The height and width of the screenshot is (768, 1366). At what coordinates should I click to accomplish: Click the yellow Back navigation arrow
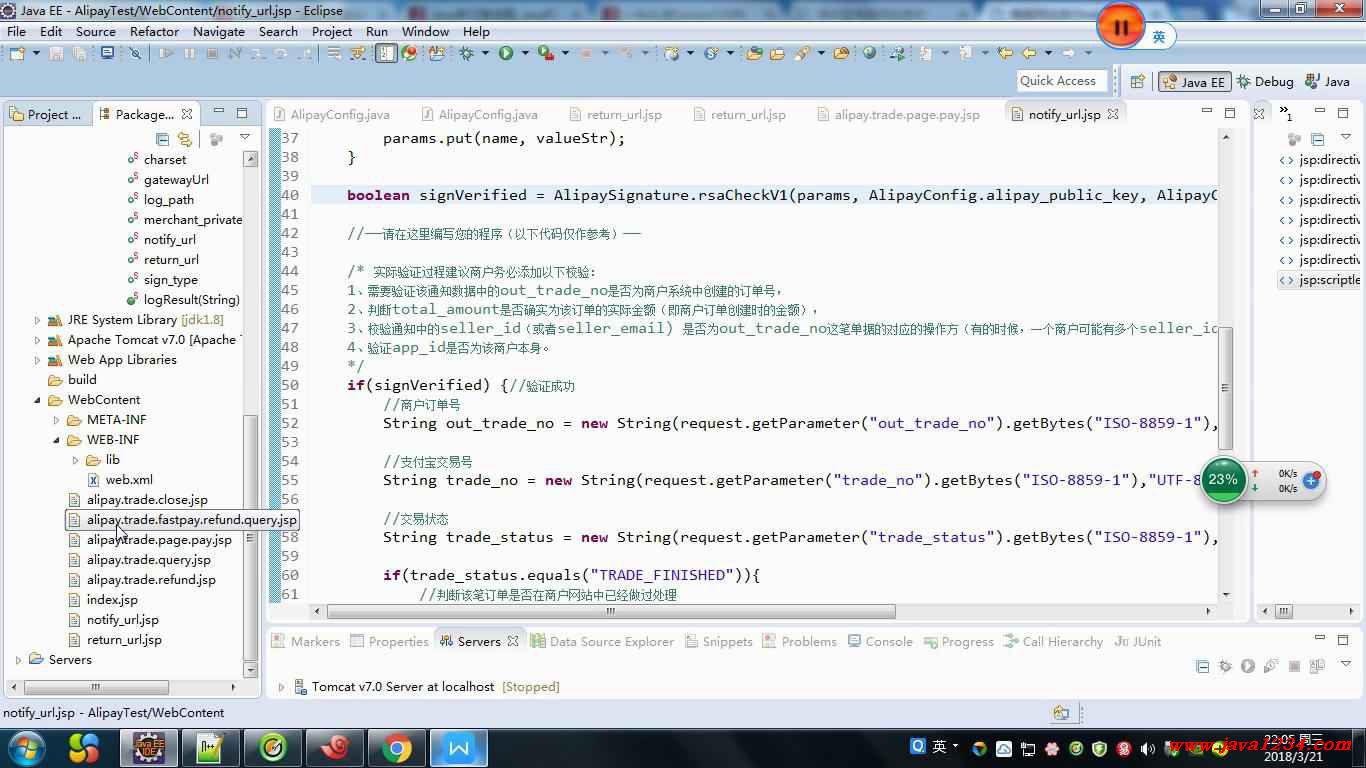(1028, 53)
